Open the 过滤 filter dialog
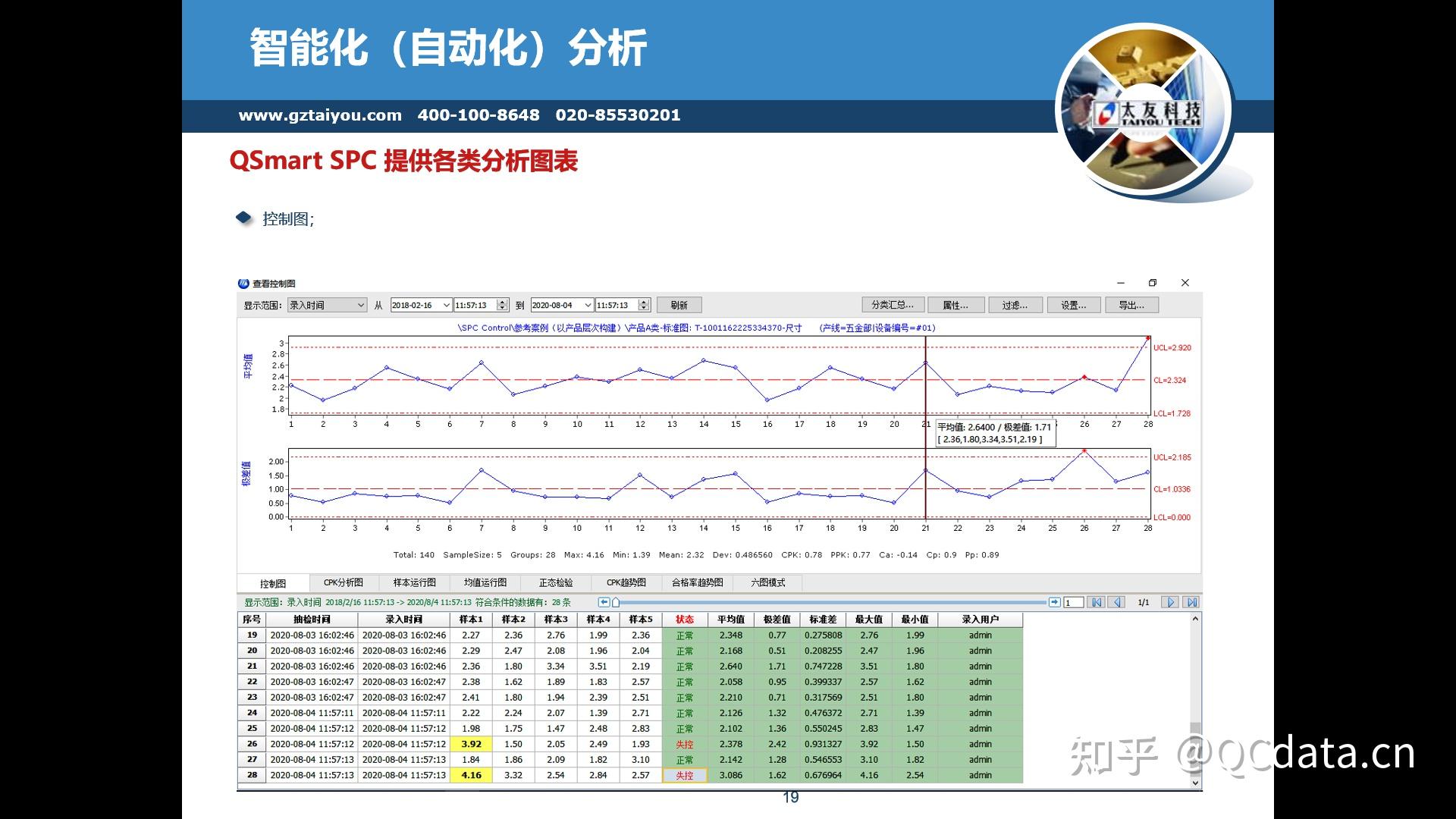The width and height of the screenshot is (1456, 819). tap(1015, 304)
